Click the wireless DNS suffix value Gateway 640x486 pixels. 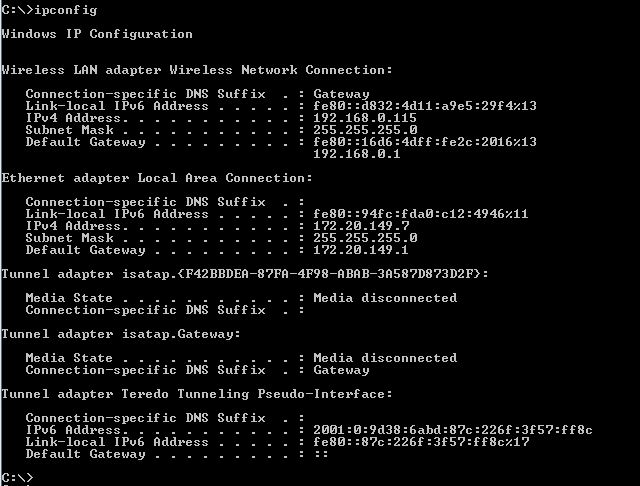click(x=341, y=93)
